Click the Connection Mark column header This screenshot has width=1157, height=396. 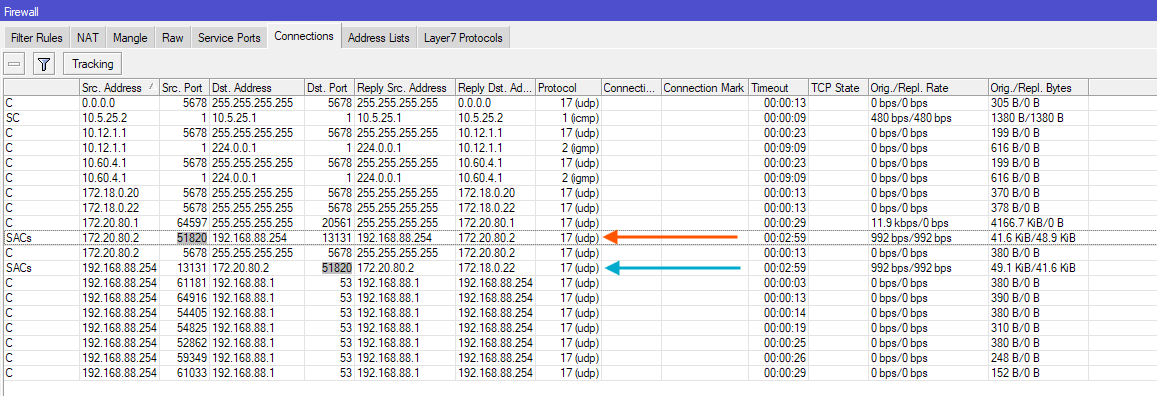705,88
